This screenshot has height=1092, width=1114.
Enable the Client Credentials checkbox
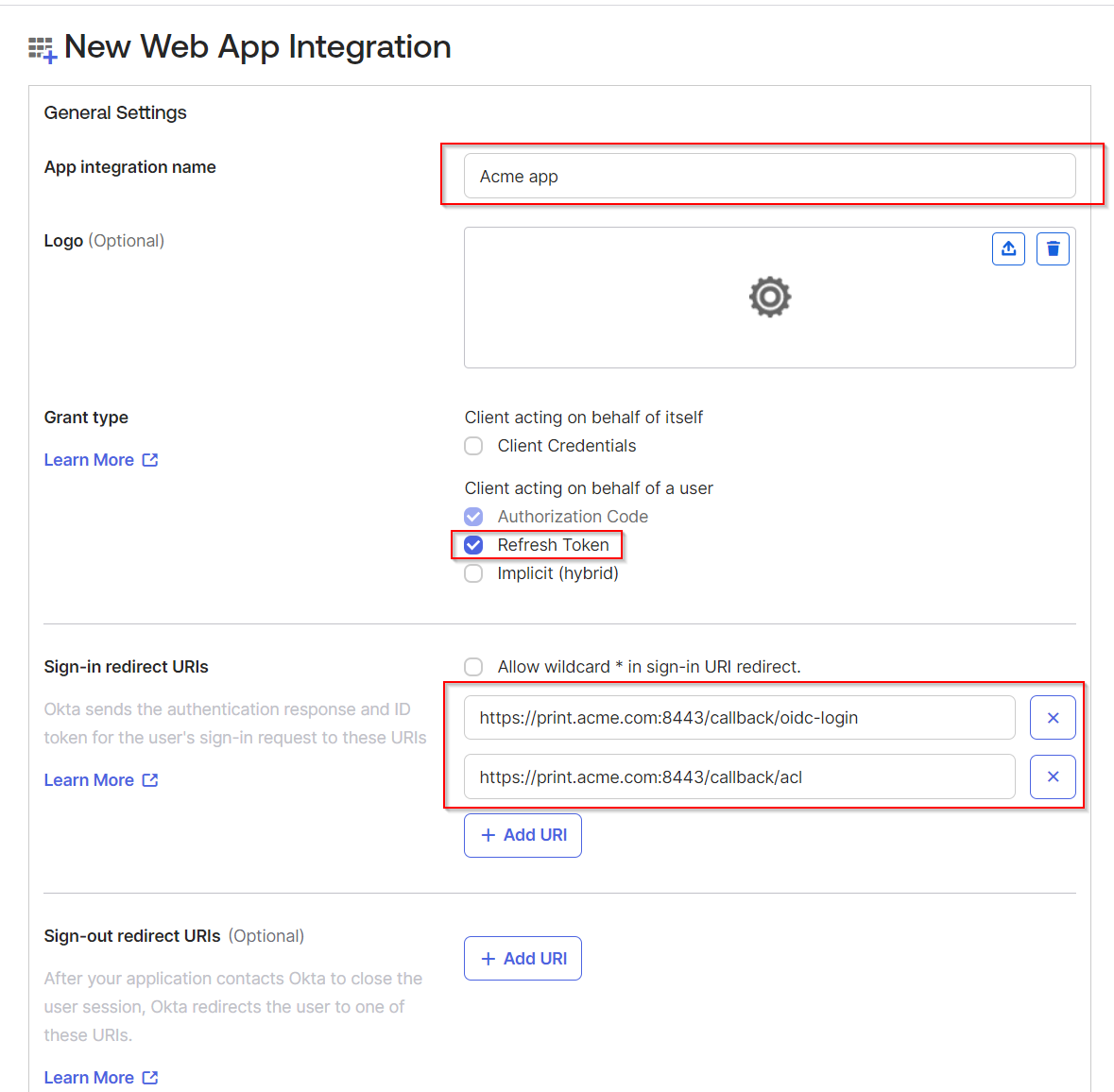pos(474,446)
